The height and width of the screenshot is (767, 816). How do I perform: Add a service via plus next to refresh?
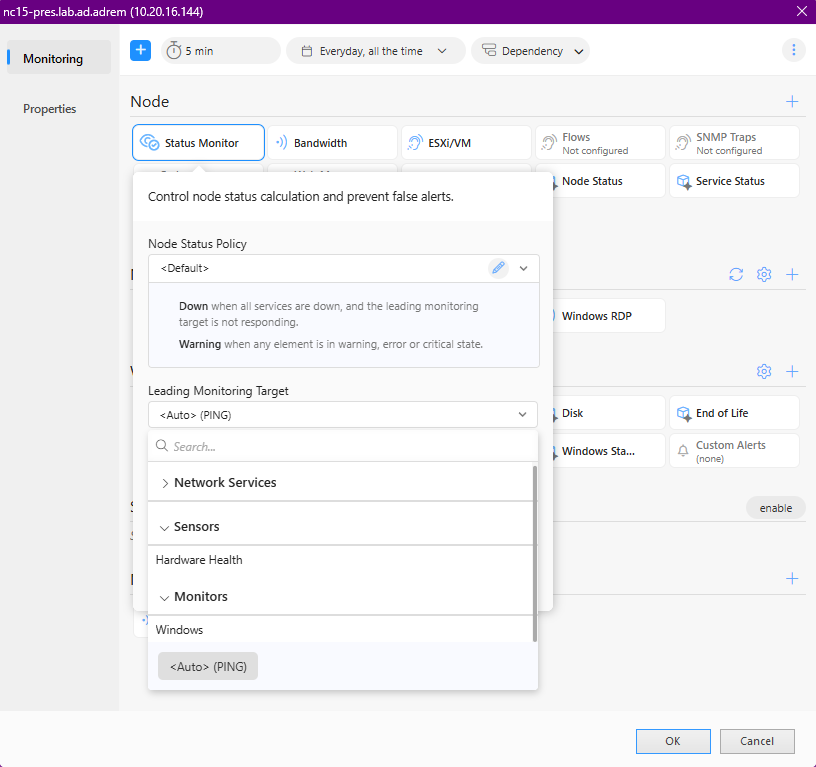792,274
